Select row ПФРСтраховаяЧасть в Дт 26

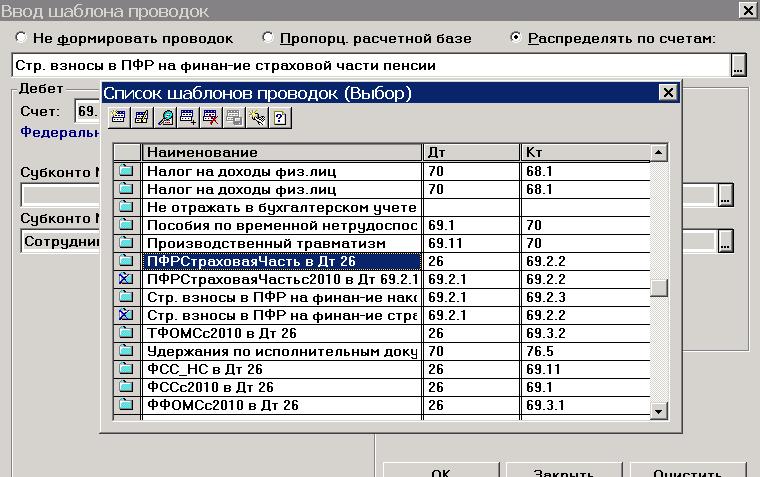(382, 261)
